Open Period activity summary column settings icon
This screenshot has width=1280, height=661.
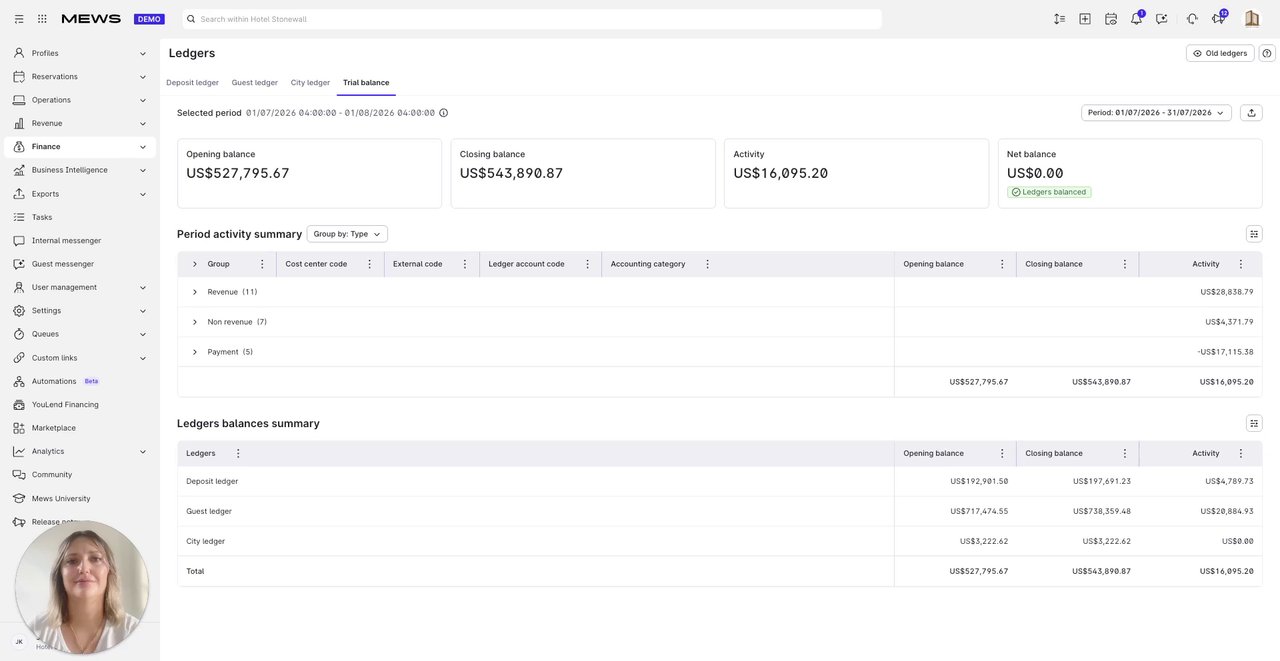1254,234
